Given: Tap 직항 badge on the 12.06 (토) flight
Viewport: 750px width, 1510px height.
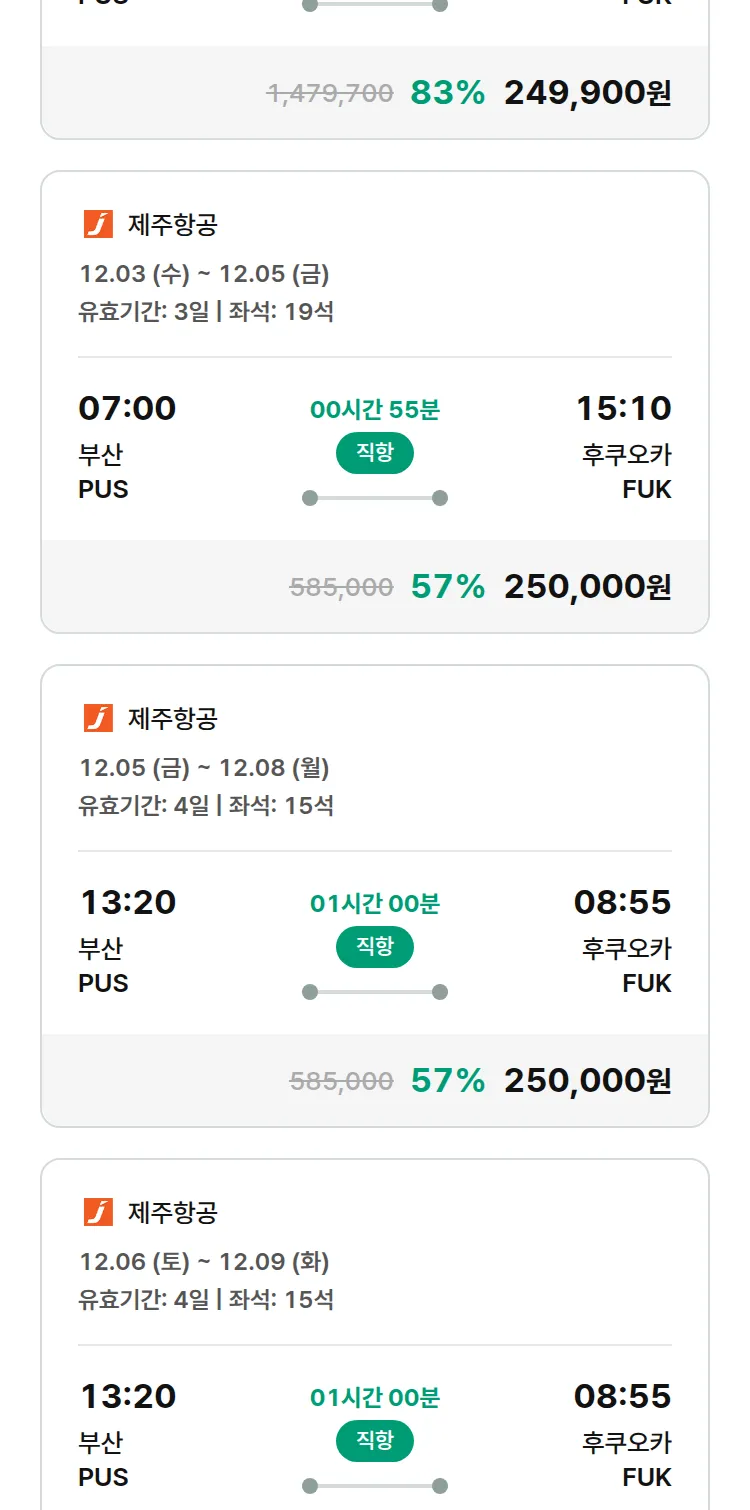Looking at the screenshot, I should [x=375, y=1441].
